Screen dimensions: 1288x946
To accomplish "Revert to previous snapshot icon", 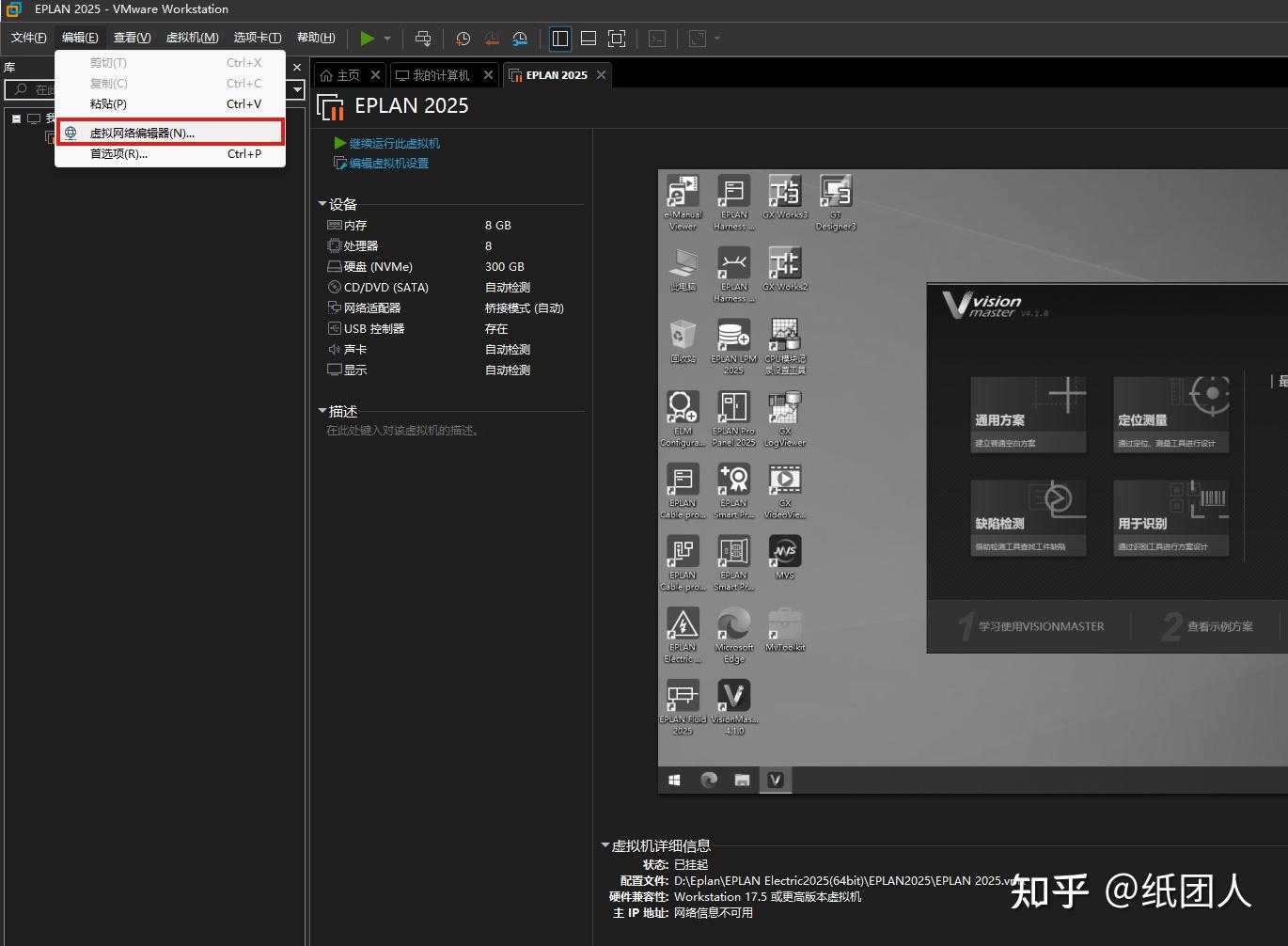I will 491,39.
